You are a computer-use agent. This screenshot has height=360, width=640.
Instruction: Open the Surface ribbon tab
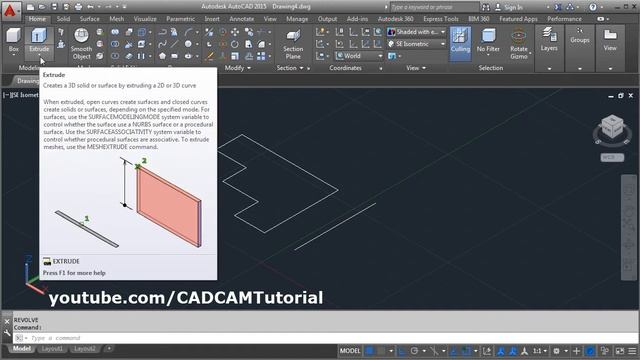click(89, 19)
